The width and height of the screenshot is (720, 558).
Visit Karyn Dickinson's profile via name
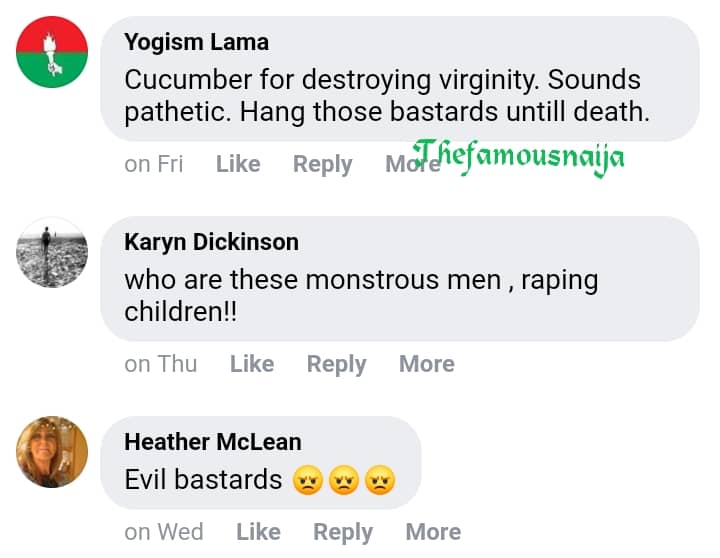tap(211, 242)
